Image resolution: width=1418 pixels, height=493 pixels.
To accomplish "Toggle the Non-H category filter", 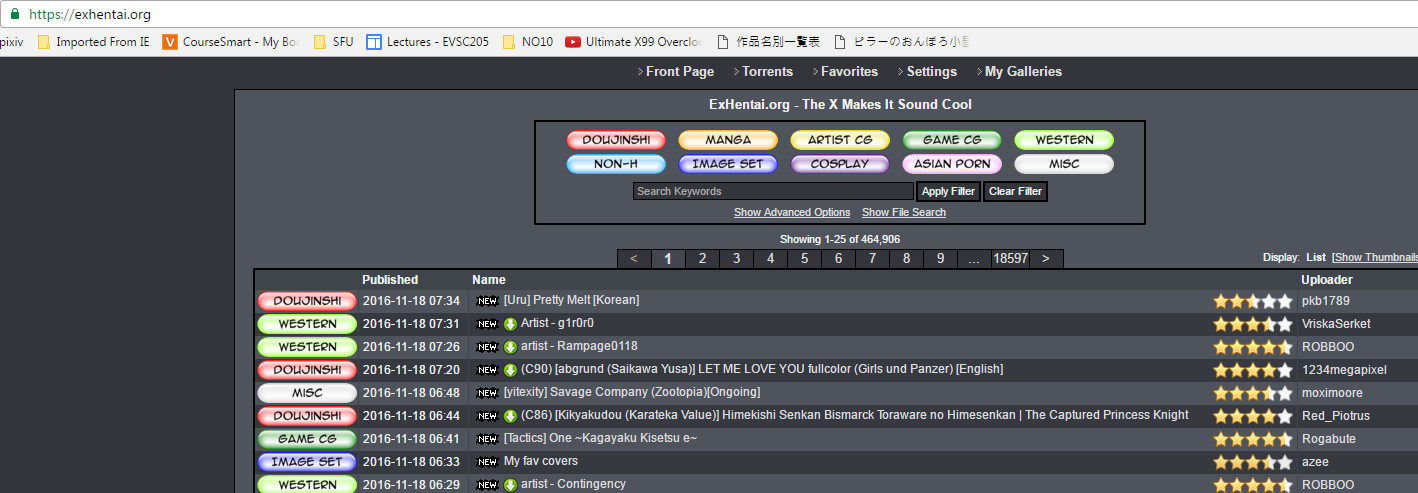I will point(616,164).
